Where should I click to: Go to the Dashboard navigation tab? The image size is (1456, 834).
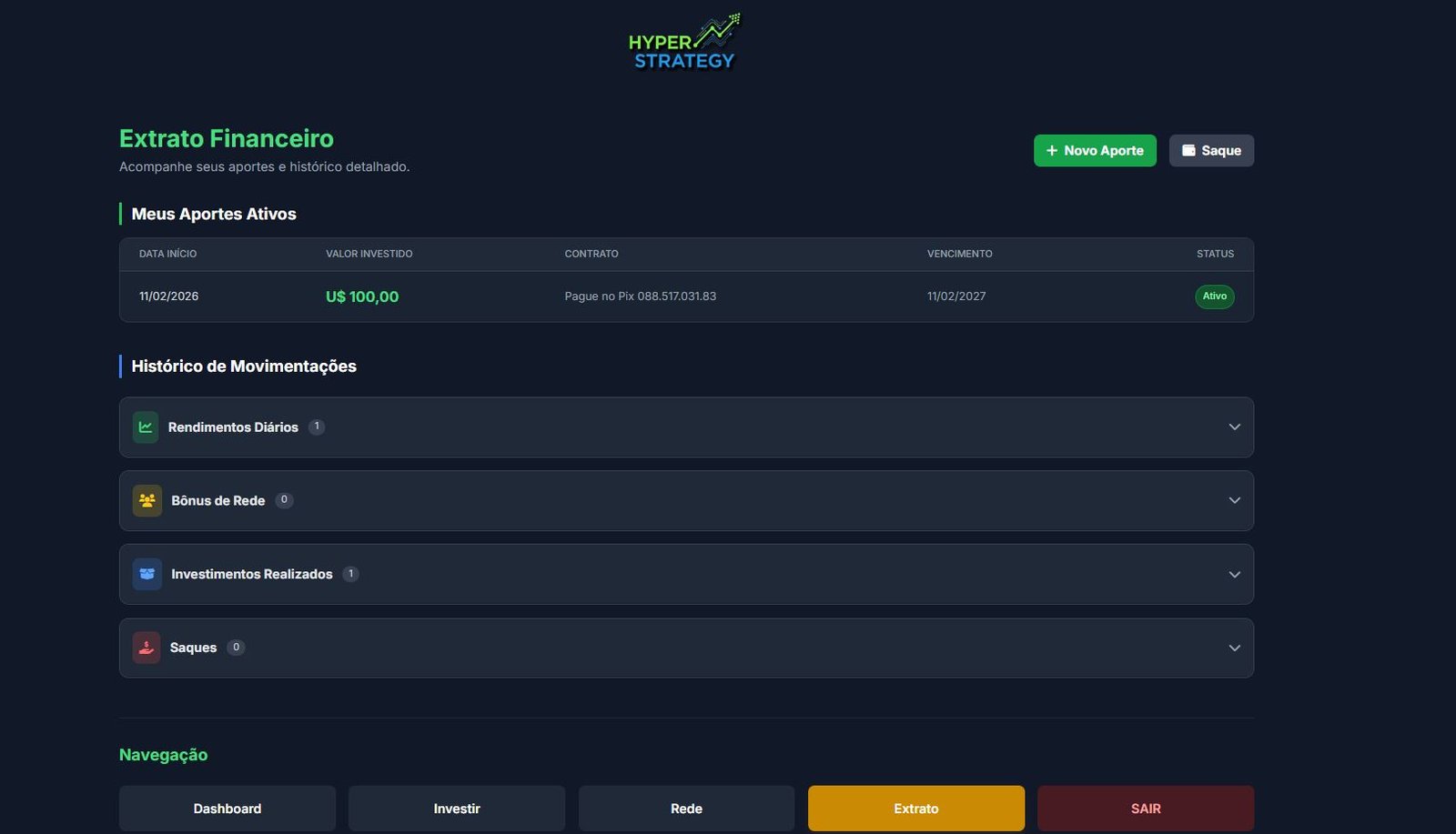(227, 809)
